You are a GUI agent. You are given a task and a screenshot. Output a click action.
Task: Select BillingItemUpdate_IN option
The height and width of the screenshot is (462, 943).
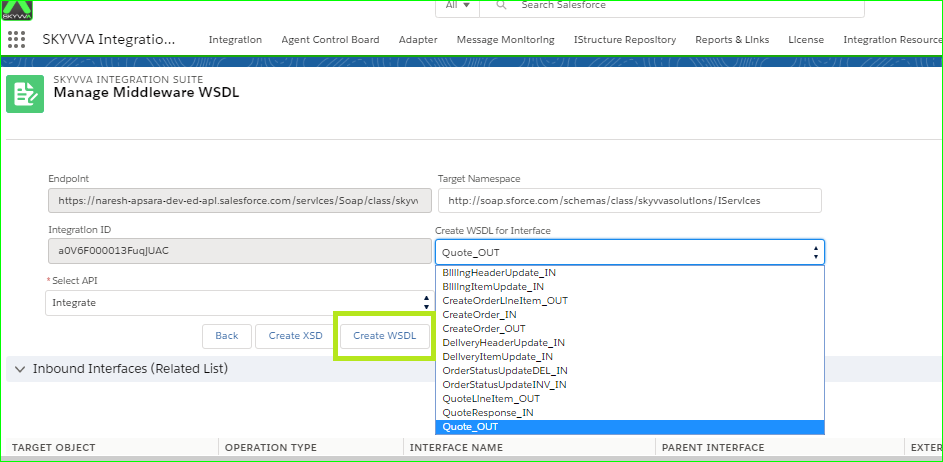[630, 286]
